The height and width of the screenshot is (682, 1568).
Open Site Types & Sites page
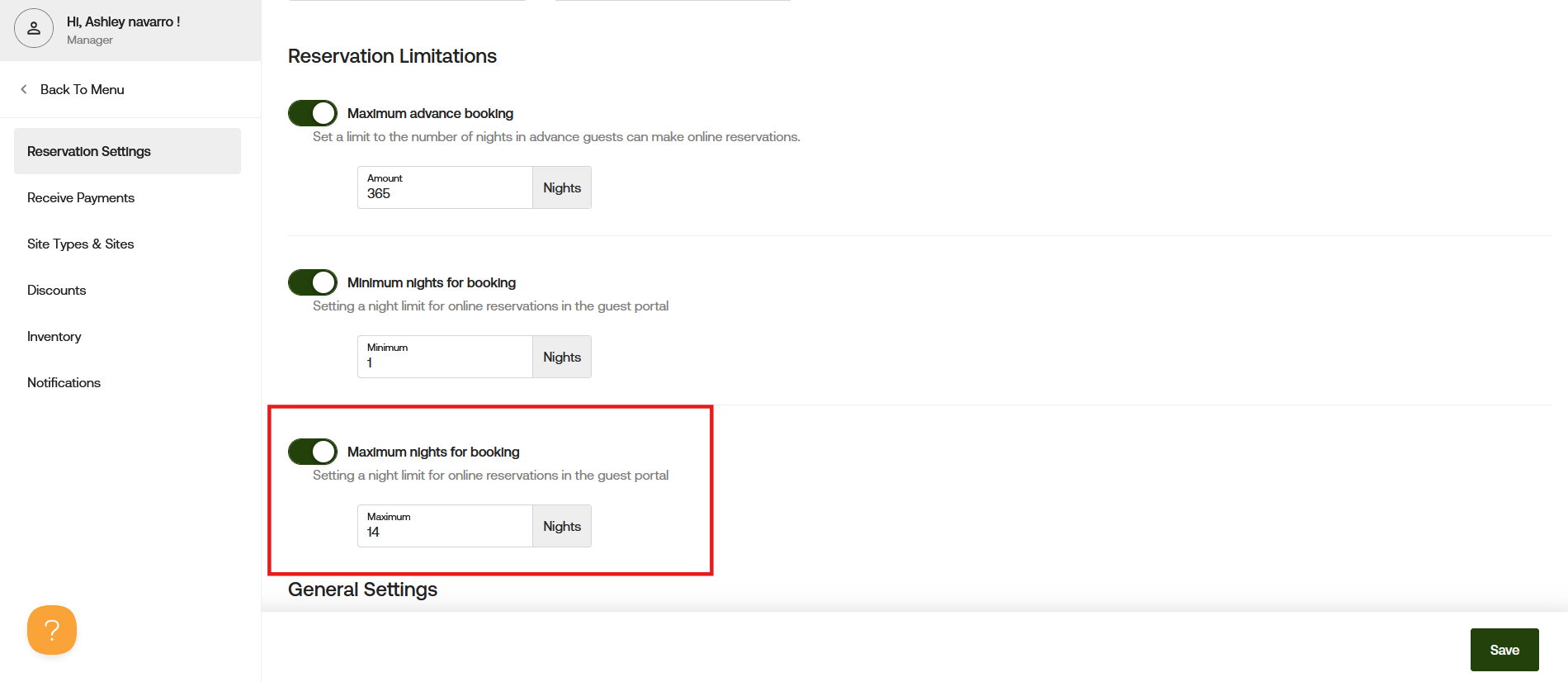tap(80, 244)
